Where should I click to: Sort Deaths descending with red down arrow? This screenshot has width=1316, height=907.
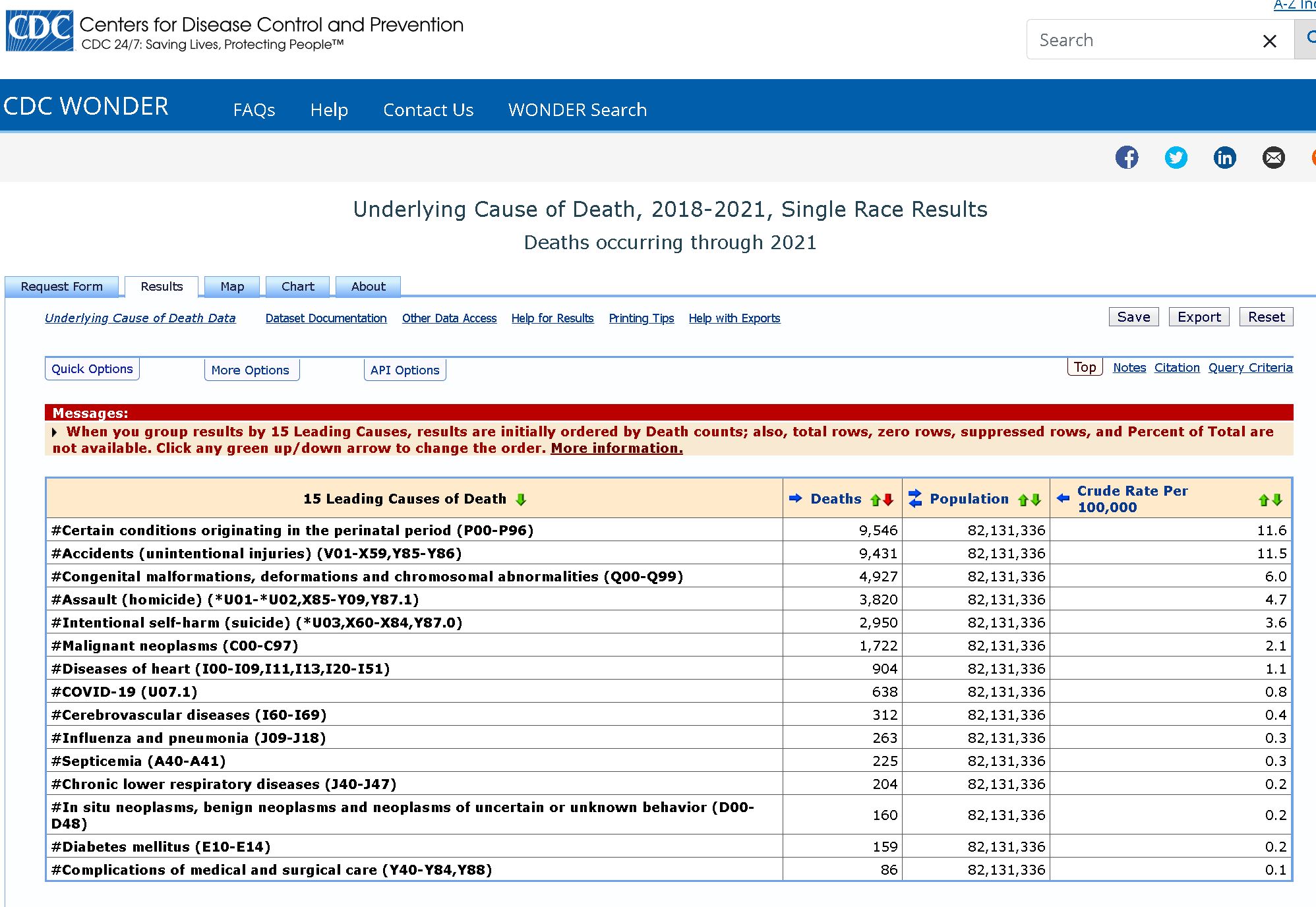(x=888, y=500)
